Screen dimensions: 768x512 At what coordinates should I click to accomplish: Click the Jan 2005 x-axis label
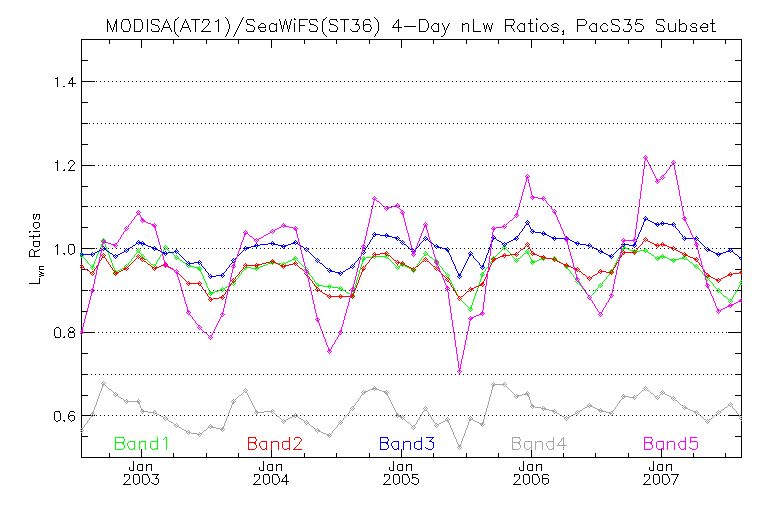click(x=401, y=473)
